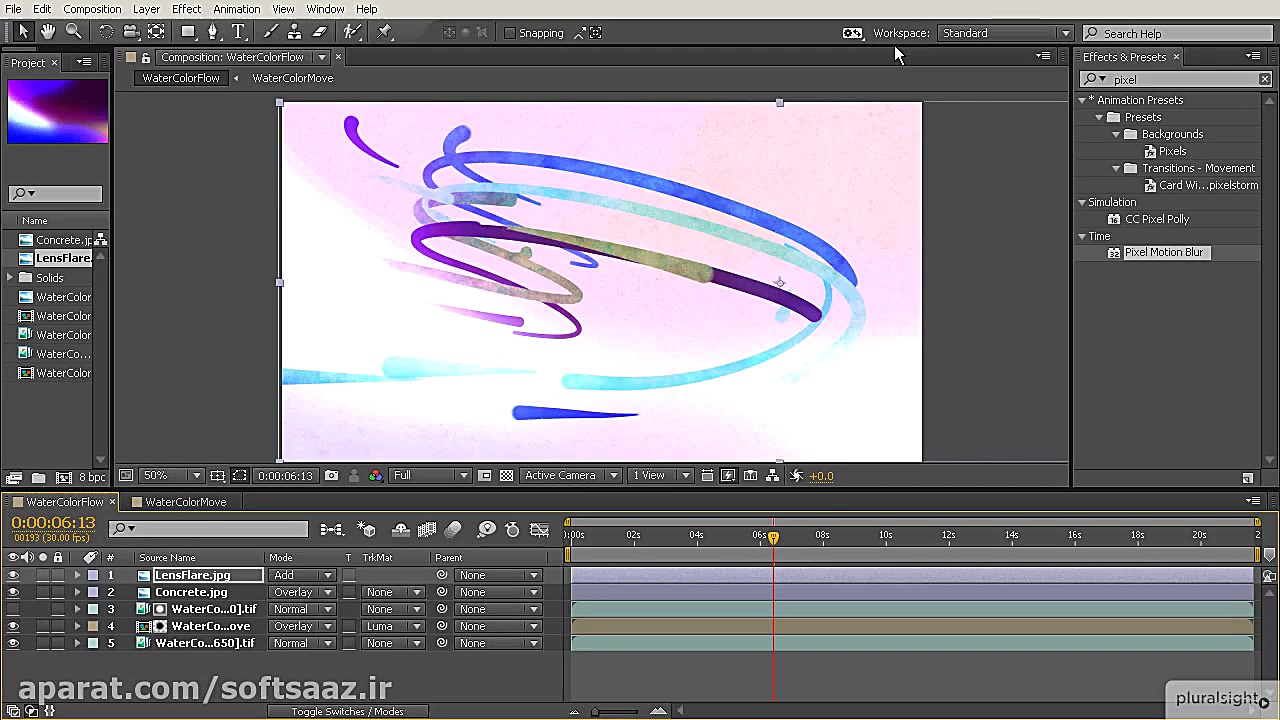Select the Horizontal Type tool
Screen dimensions: 1280x720
tap(239, 32)
